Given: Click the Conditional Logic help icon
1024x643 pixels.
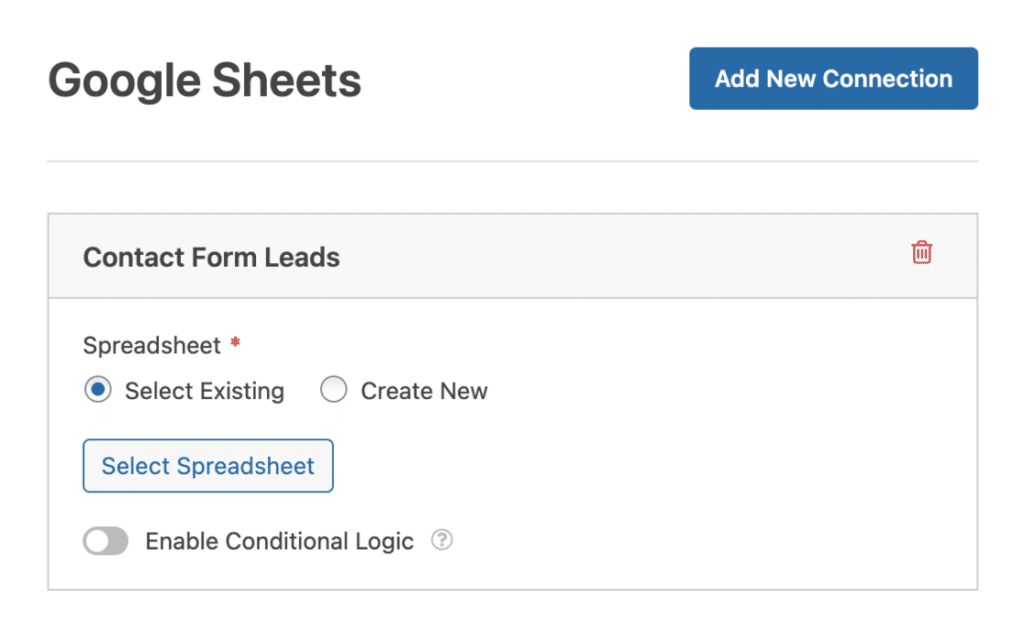Looking at the screenshot, I should pos(441,541).
